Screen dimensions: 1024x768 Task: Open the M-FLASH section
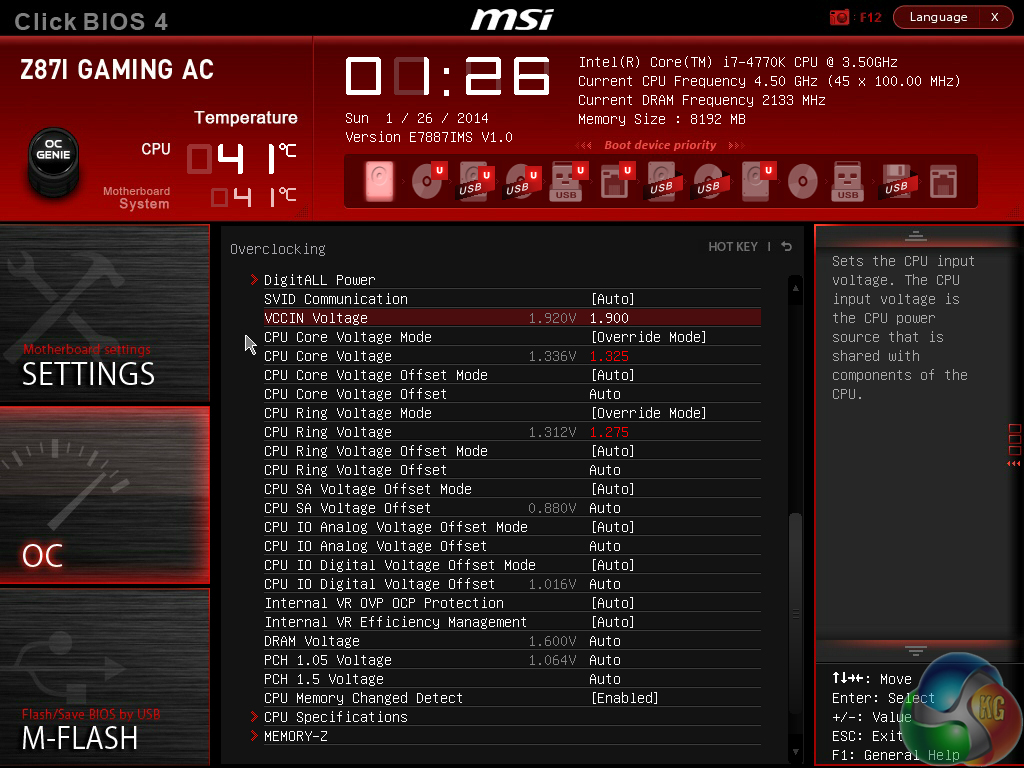pos(104,677)
